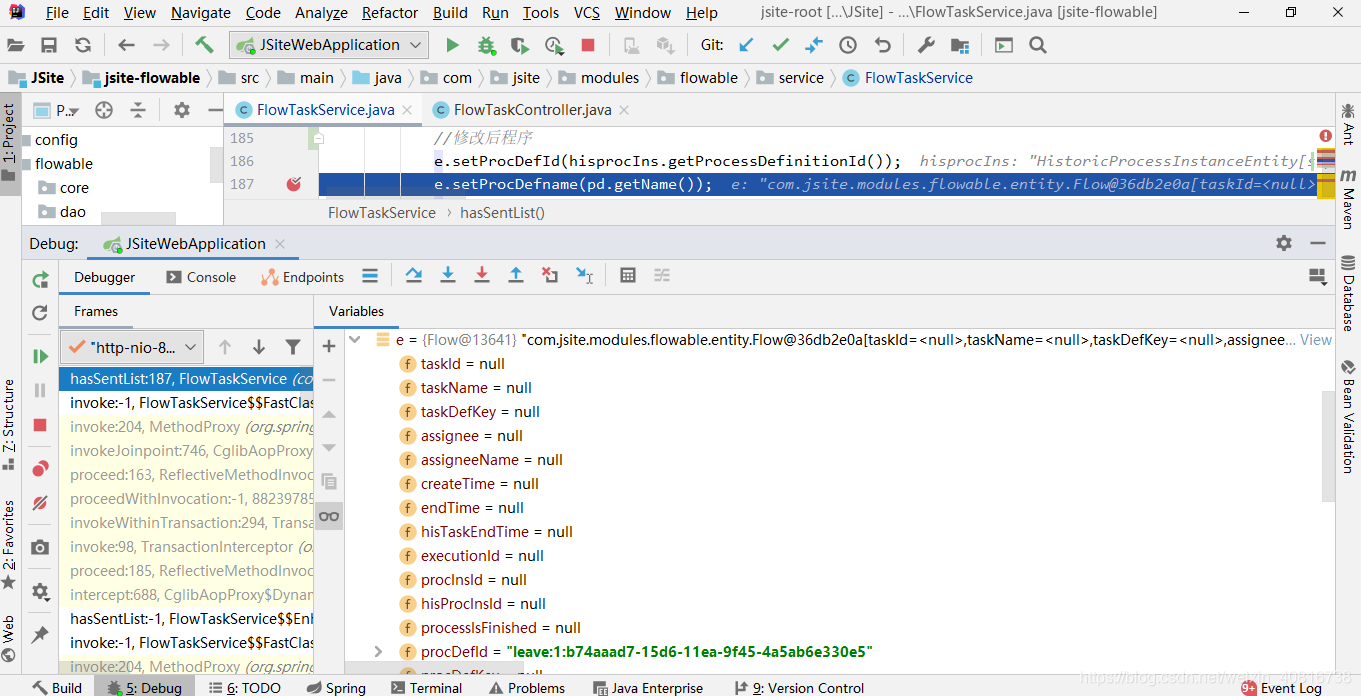Start debugging with the bug icon
The width and height of the screenshot is (1361, 696).
point(486,45)
